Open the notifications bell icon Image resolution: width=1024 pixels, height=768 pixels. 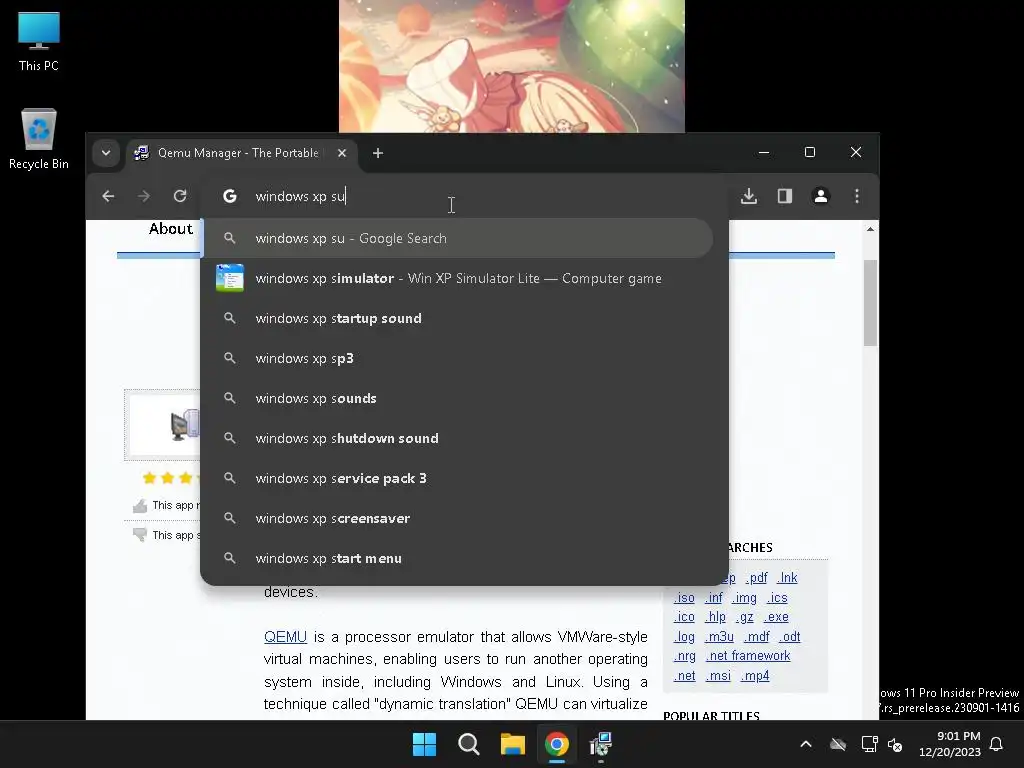pos(997,744)
